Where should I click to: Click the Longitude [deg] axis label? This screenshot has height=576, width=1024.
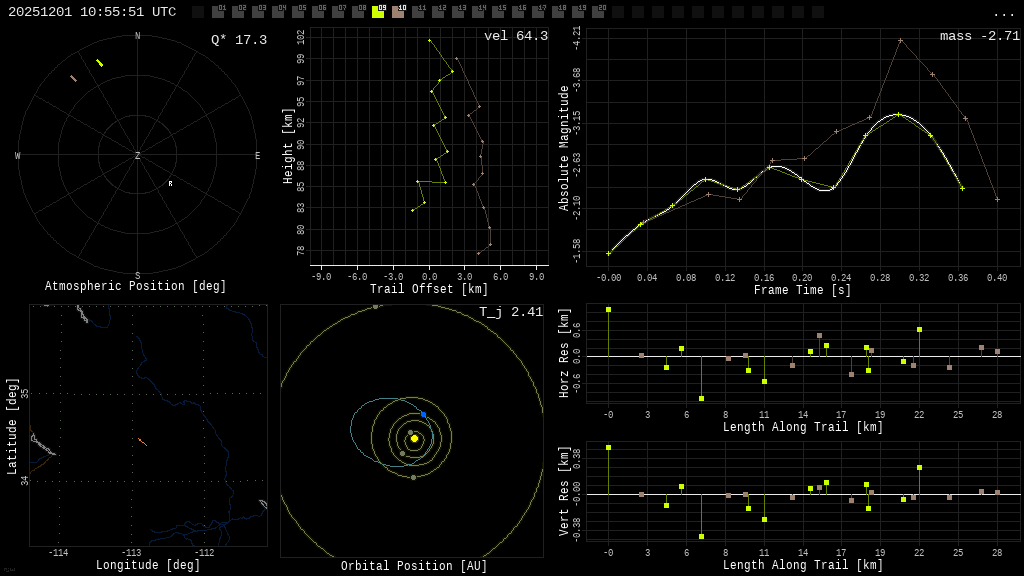pos(148,565)
